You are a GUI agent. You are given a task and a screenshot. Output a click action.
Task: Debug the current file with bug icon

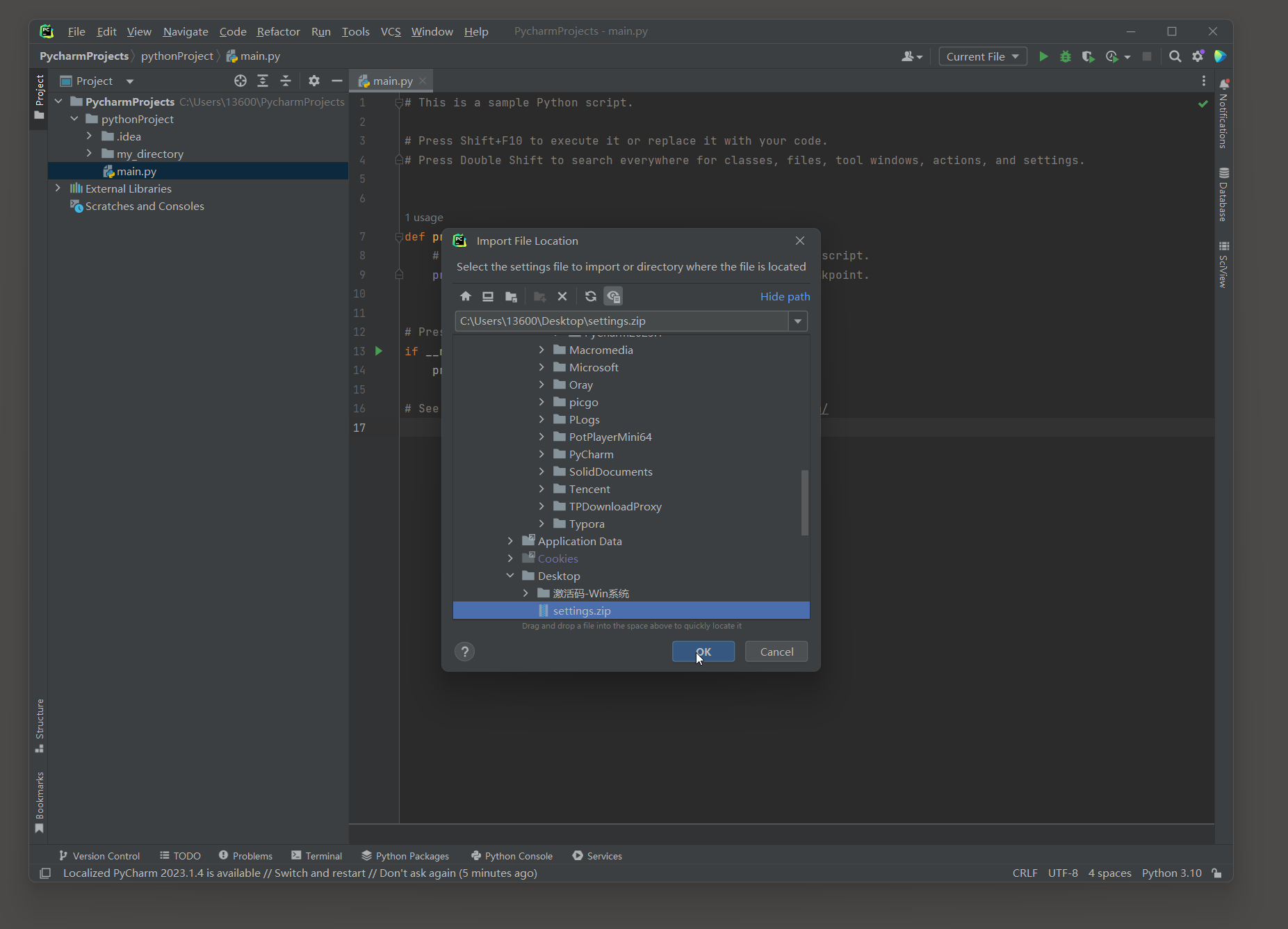coord(1066,56)
